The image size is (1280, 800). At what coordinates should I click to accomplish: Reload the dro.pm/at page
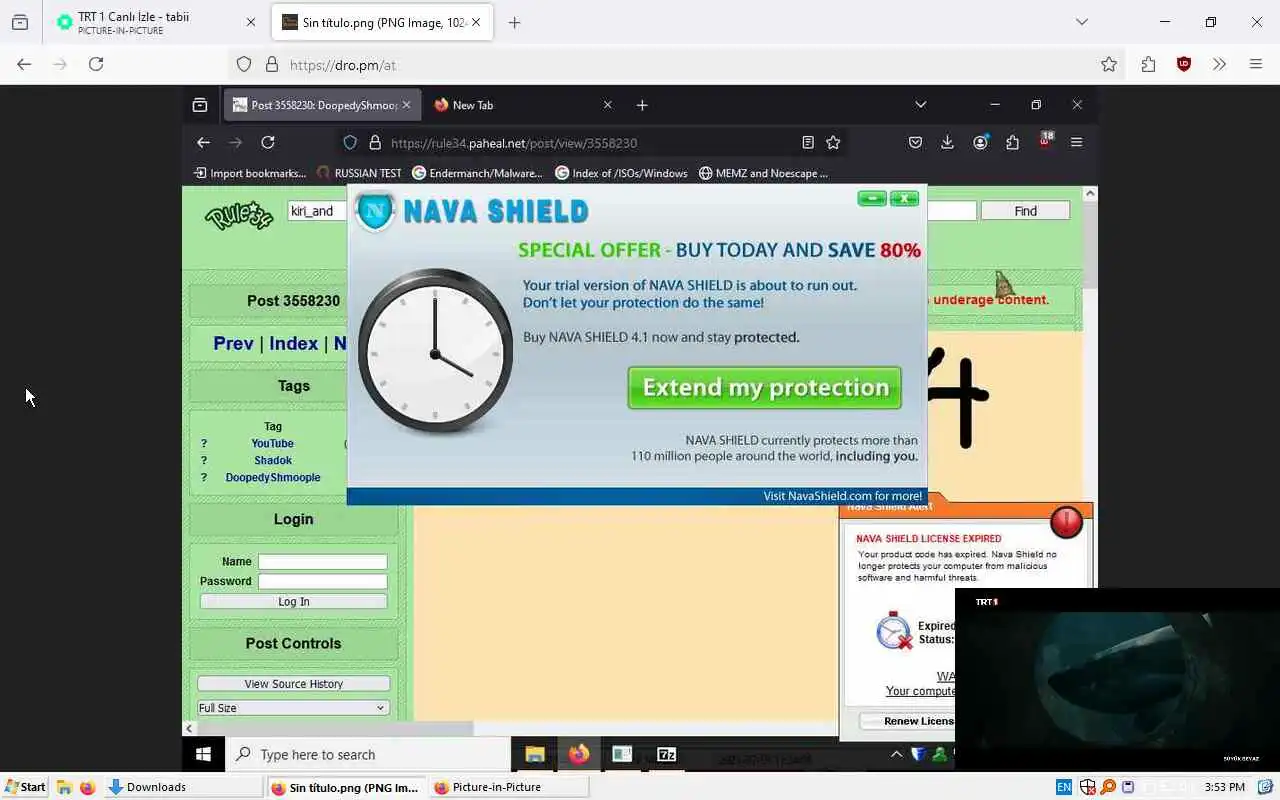click(96, 64)
